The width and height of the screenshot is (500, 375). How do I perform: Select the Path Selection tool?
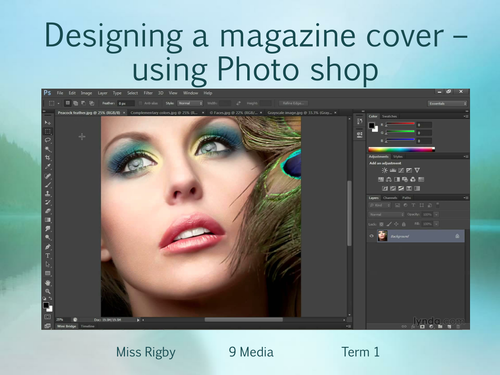48,264
